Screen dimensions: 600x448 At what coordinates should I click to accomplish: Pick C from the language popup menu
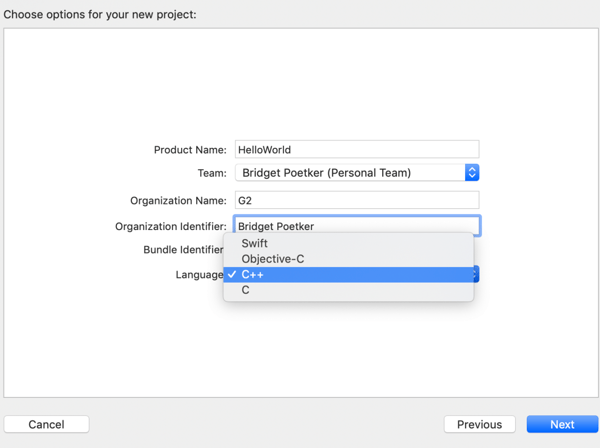tap(349, 290)
